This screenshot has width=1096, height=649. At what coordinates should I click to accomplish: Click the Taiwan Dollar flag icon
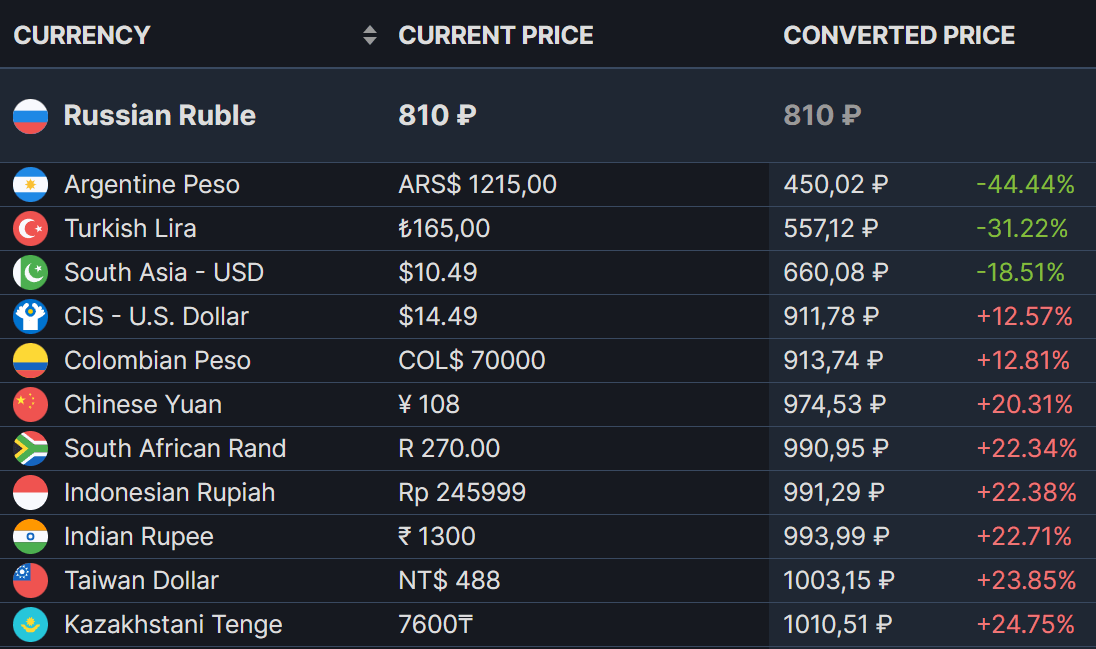(30, 580)
